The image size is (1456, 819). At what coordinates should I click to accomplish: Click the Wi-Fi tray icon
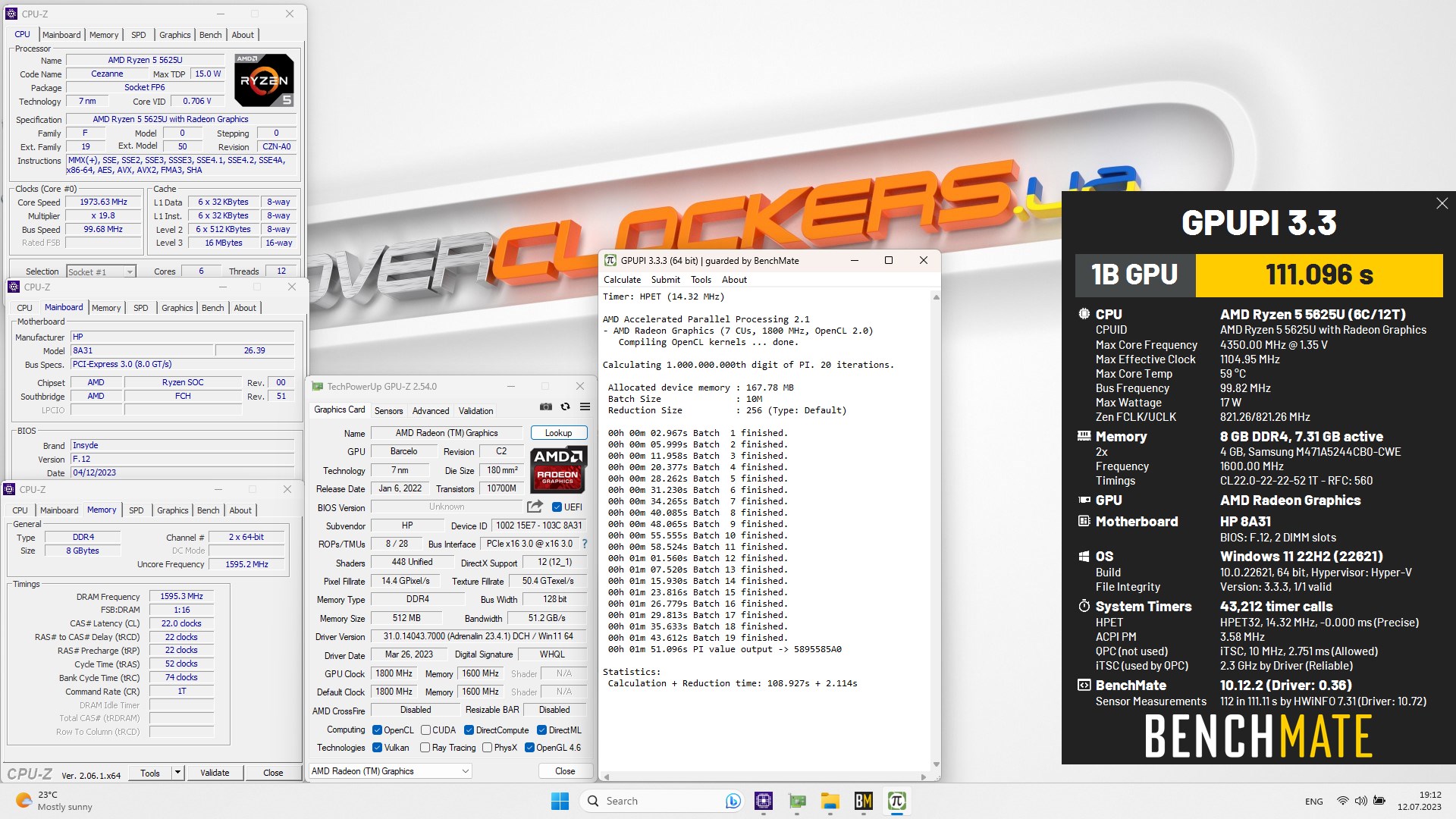[x=1342, y=801]
